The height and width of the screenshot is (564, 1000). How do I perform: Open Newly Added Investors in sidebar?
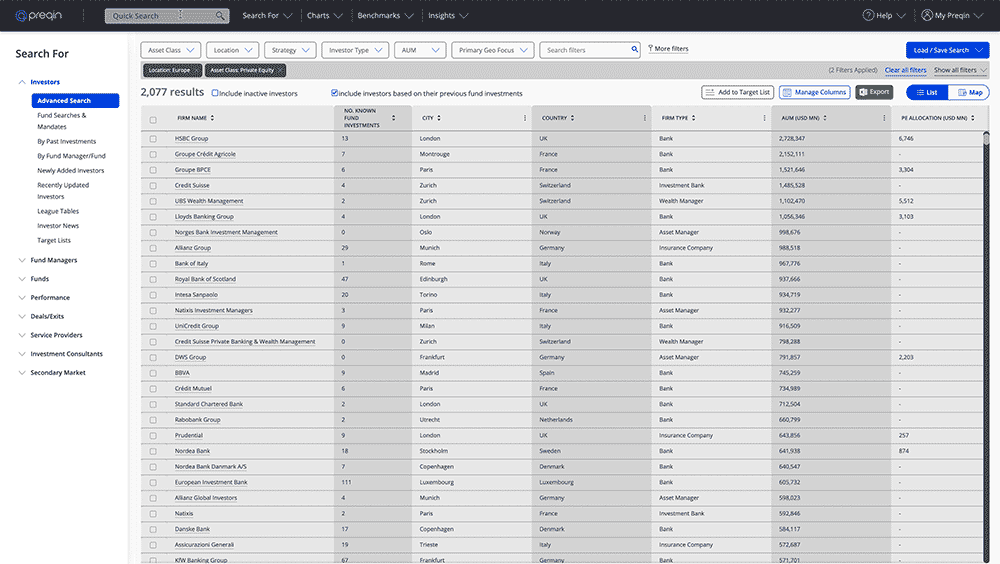[x=71, y=171]
